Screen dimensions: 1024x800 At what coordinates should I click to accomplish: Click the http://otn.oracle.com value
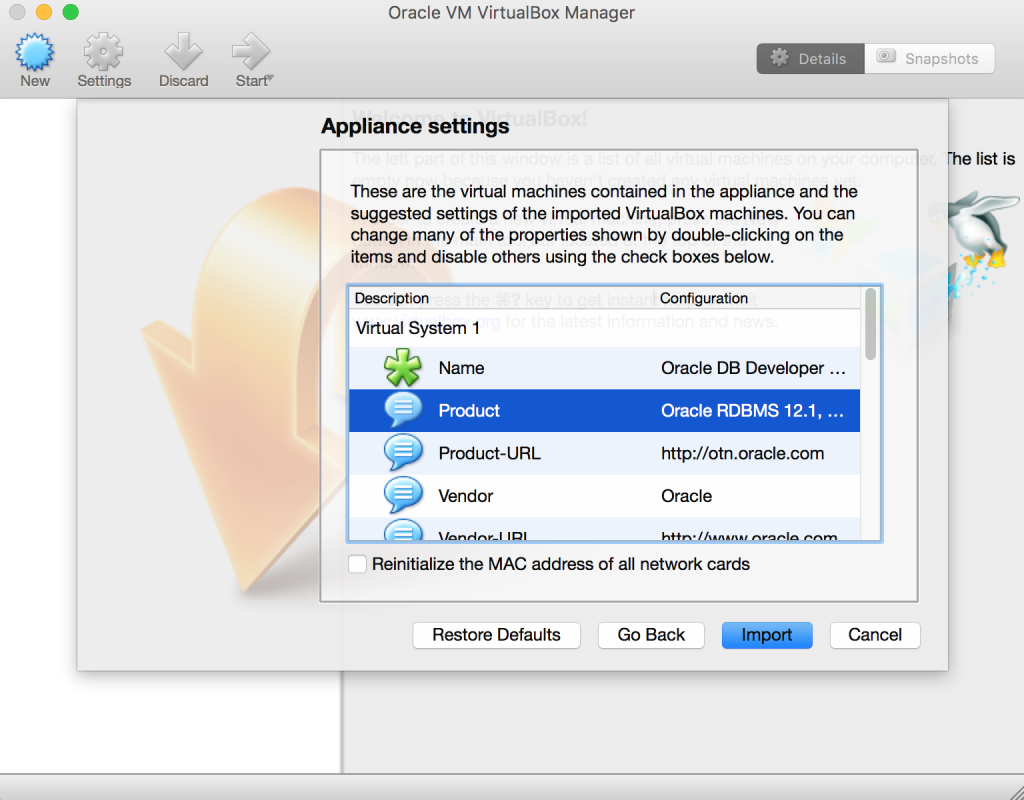(x=743, y=453)
